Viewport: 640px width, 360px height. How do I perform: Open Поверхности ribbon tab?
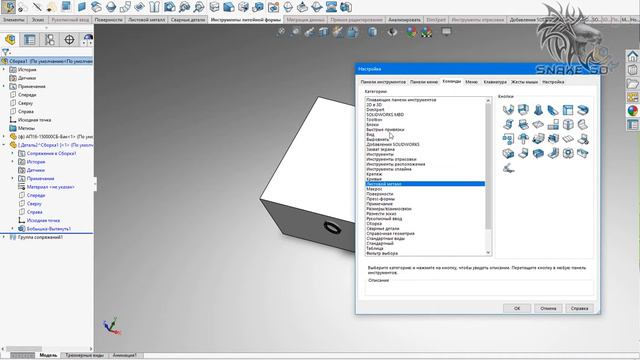[108, 20]
